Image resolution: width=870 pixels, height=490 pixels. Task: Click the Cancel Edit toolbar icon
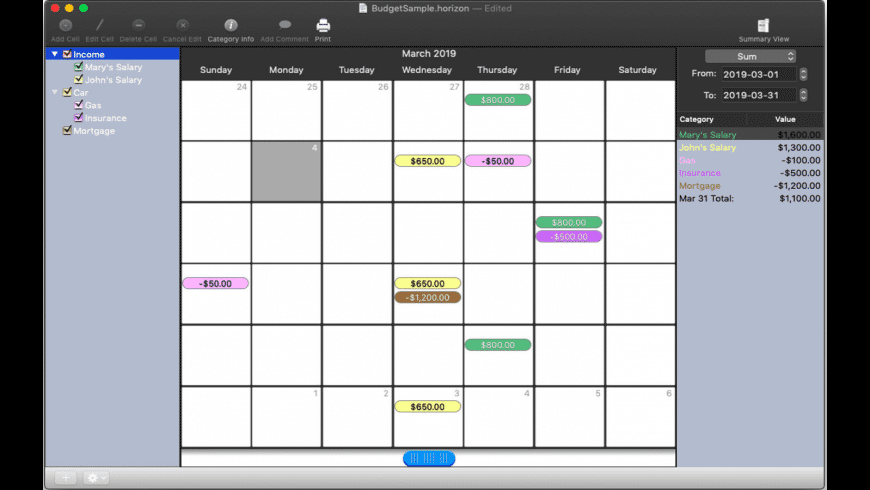tap(182, 26)
